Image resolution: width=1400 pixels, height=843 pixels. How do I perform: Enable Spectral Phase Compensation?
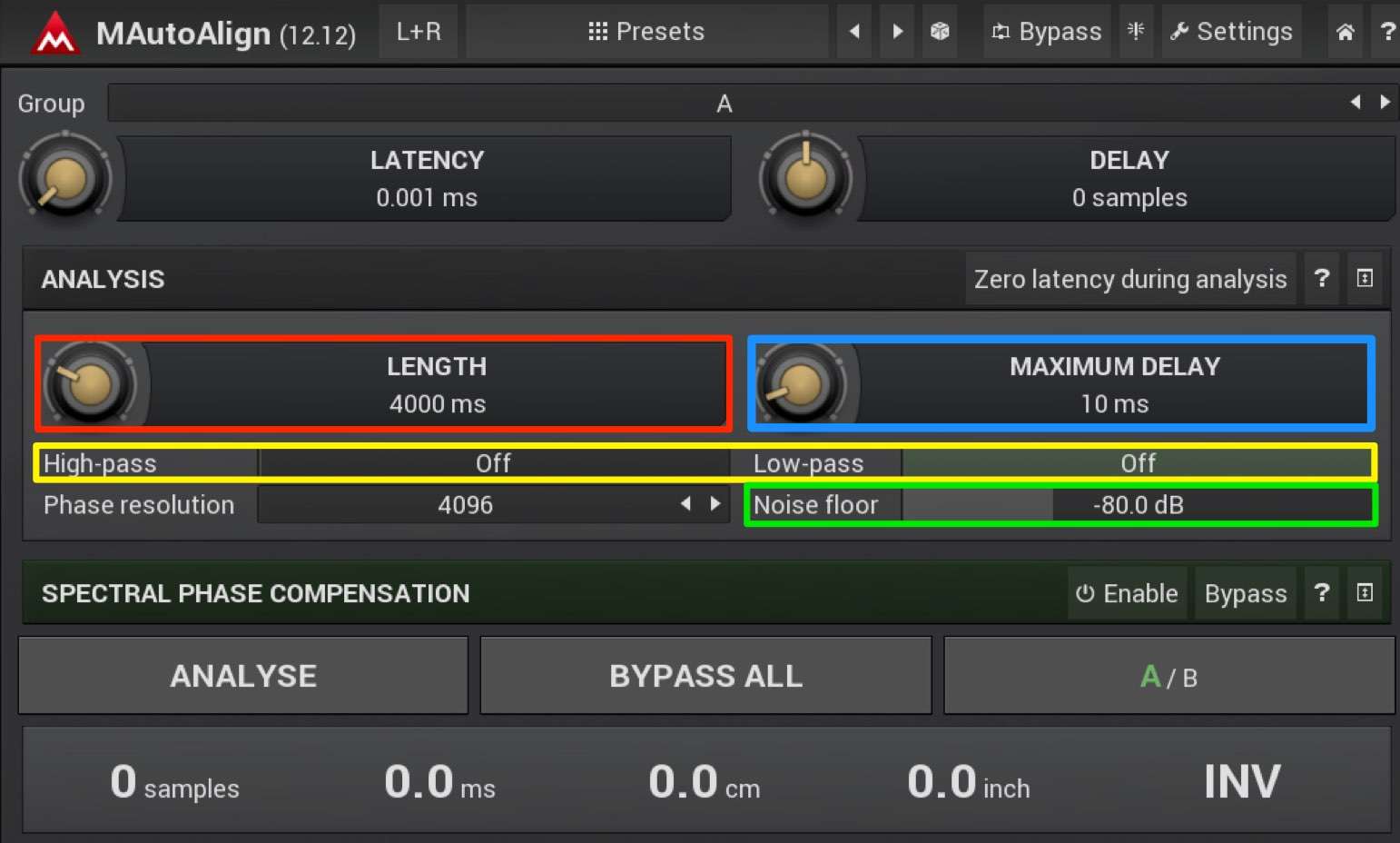click(1127, 593)
